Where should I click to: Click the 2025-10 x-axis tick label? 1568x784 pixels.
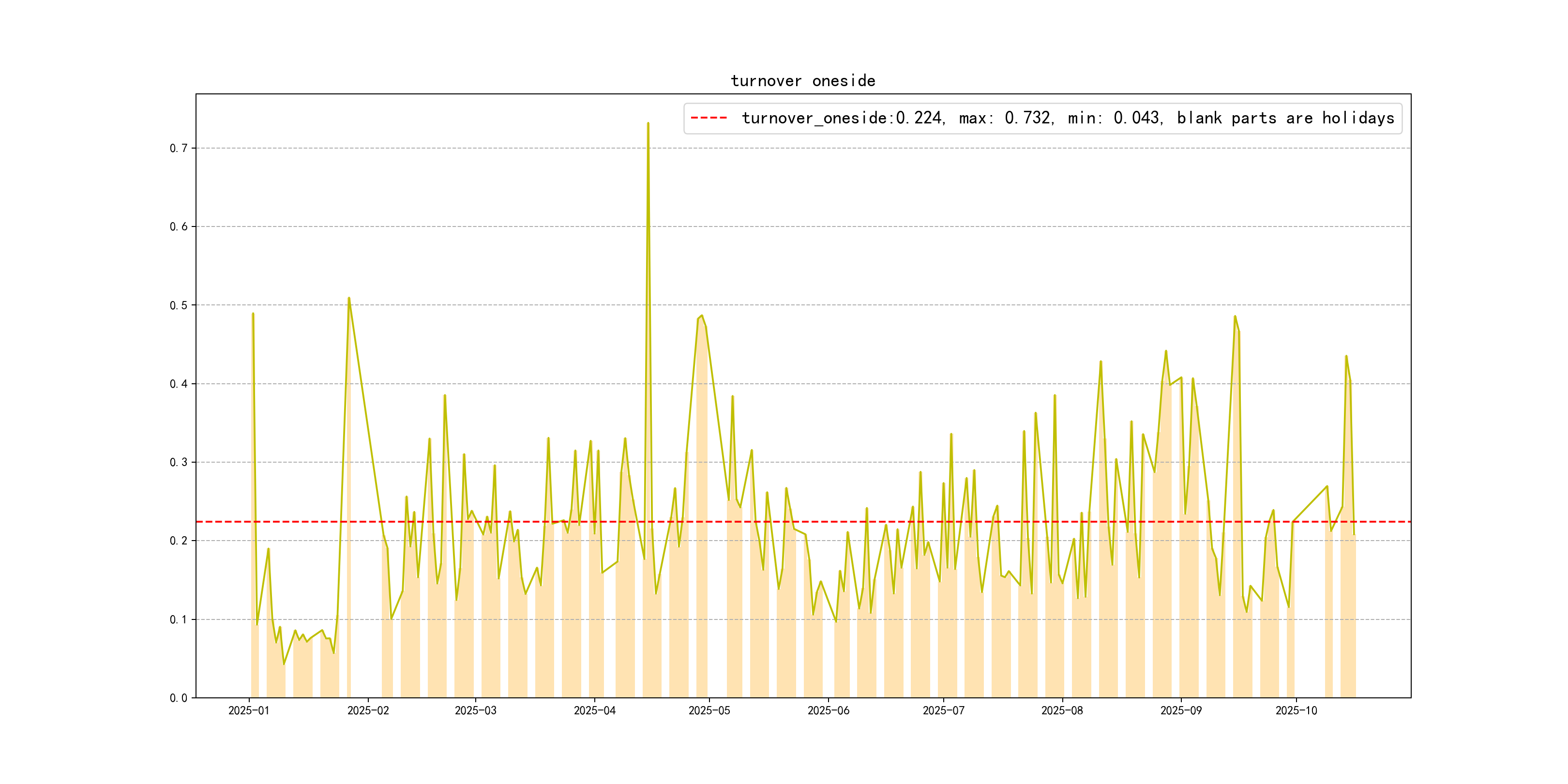(x=1296, y=711)
